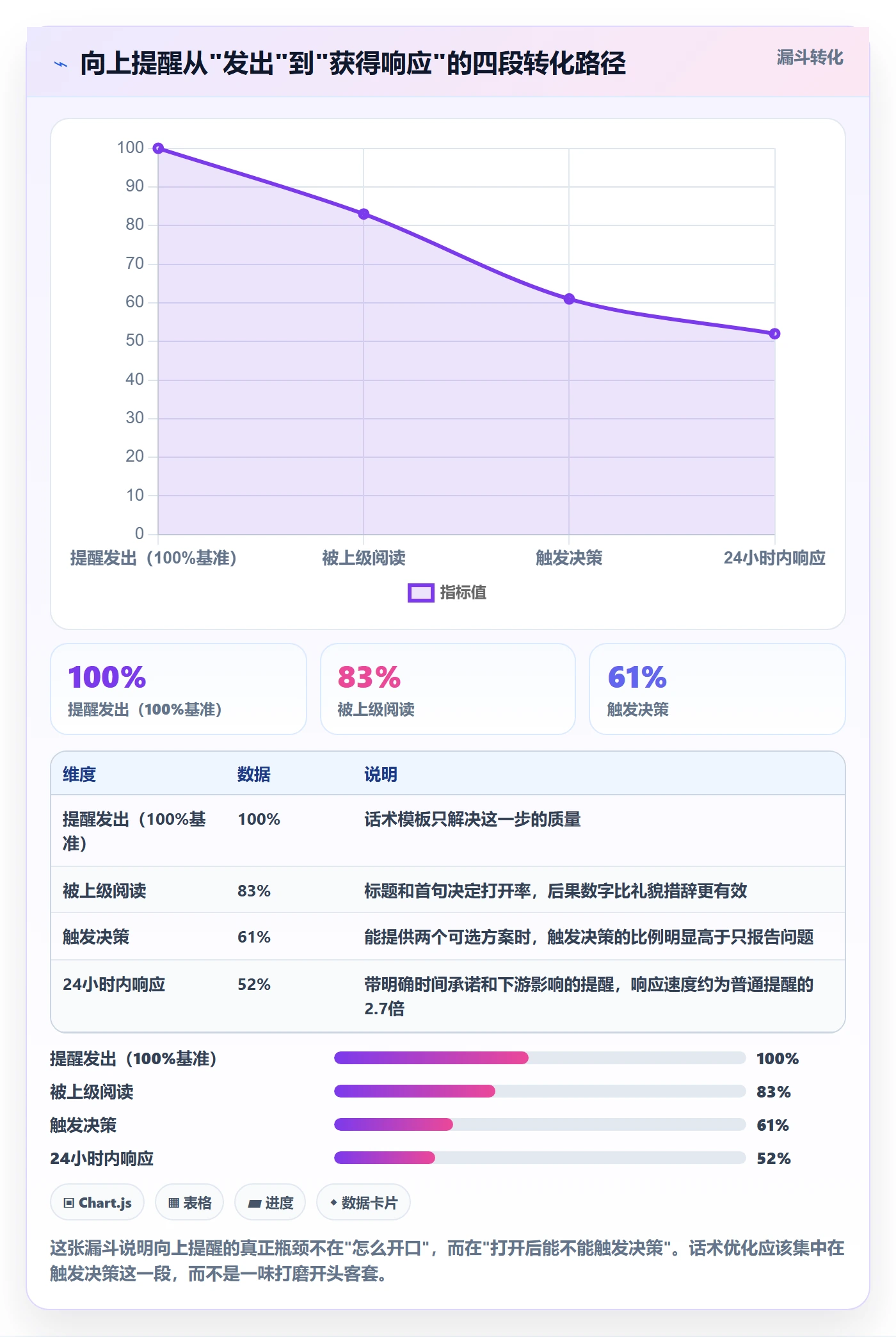
Task: Click the description starting with 带明确时间承诺
Action: [x=589, y=996]
